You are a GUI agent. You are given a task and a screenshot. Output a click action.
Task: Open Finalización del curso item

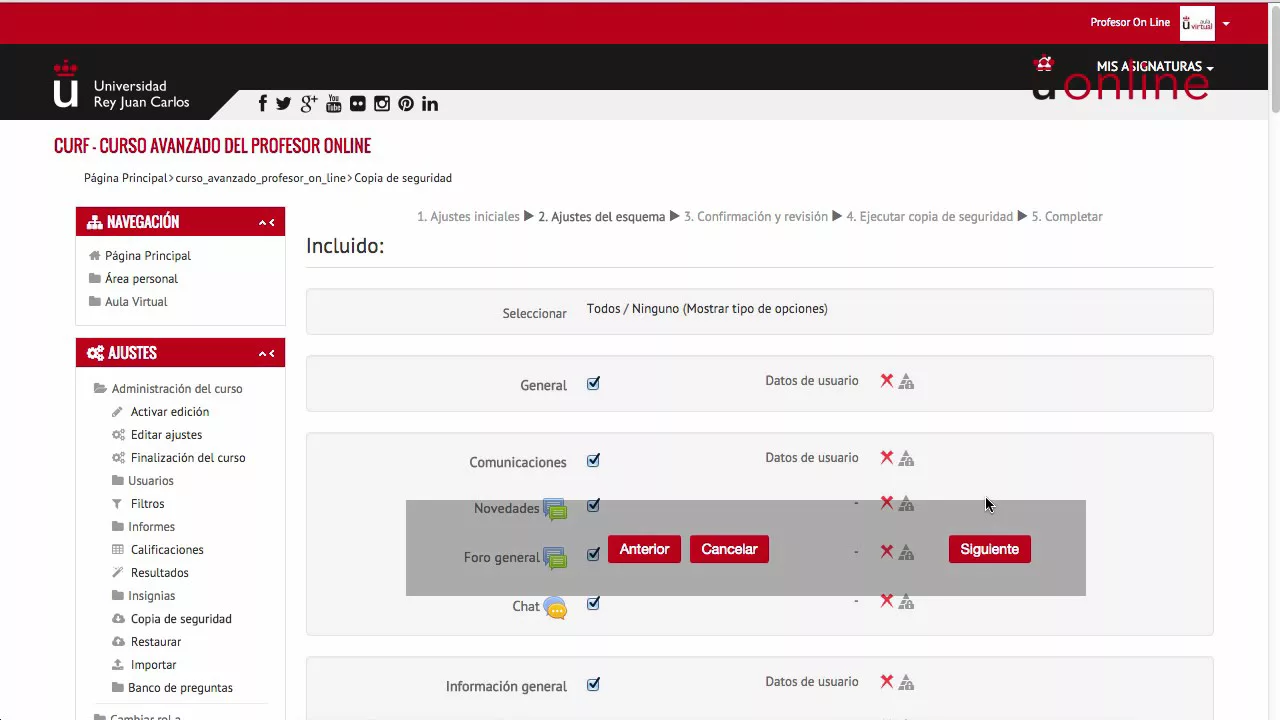pyautogui.click(x=188, y=458)
